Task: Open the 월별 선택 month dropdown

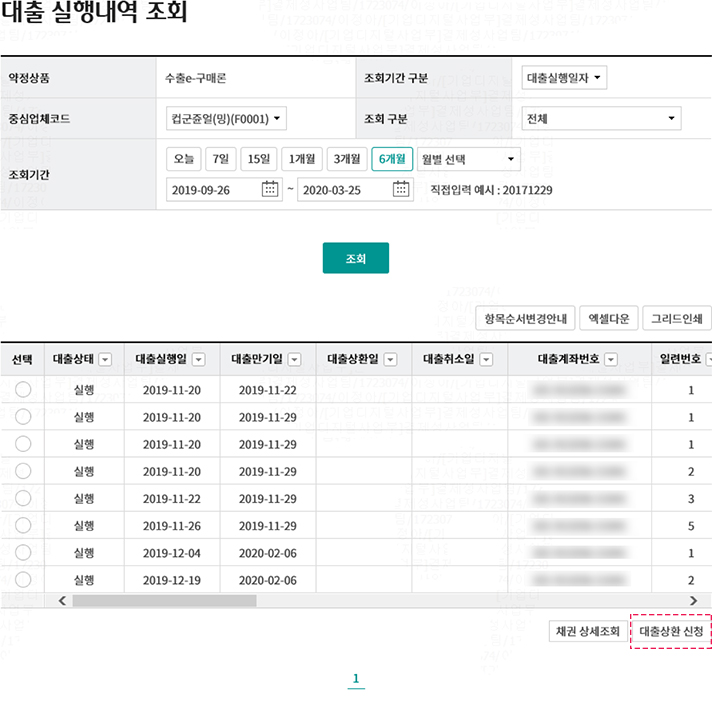Action: click(x=468, y=159)
